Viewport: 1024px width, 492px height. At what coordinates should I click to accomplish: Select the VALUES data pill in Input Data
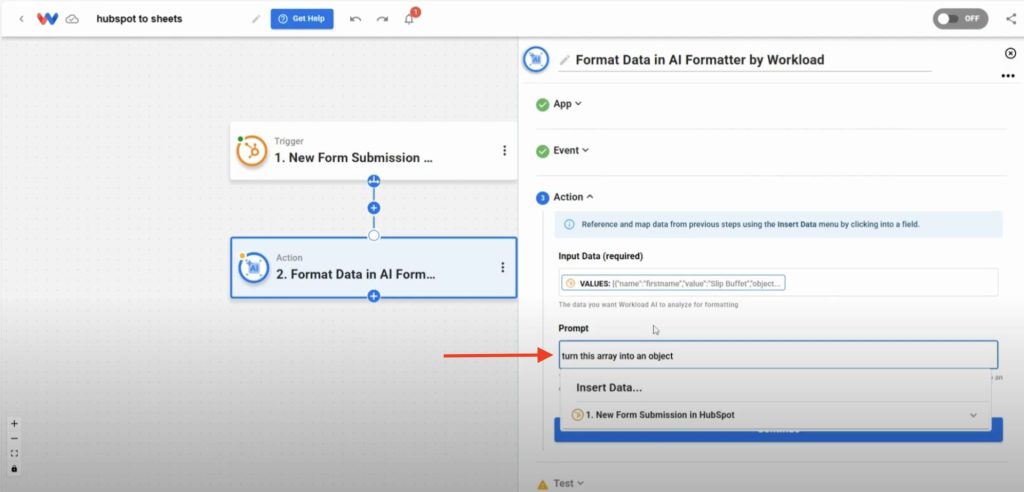click(673, 284)
